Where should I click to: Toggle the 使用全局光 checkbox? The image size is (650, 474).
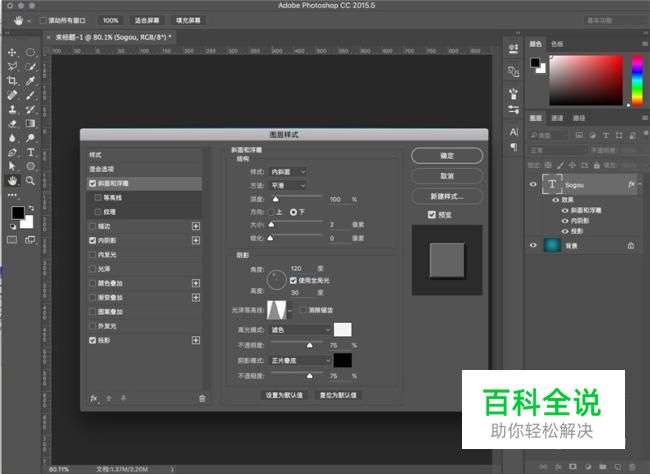pyautogui.click(x=293, y=280)
